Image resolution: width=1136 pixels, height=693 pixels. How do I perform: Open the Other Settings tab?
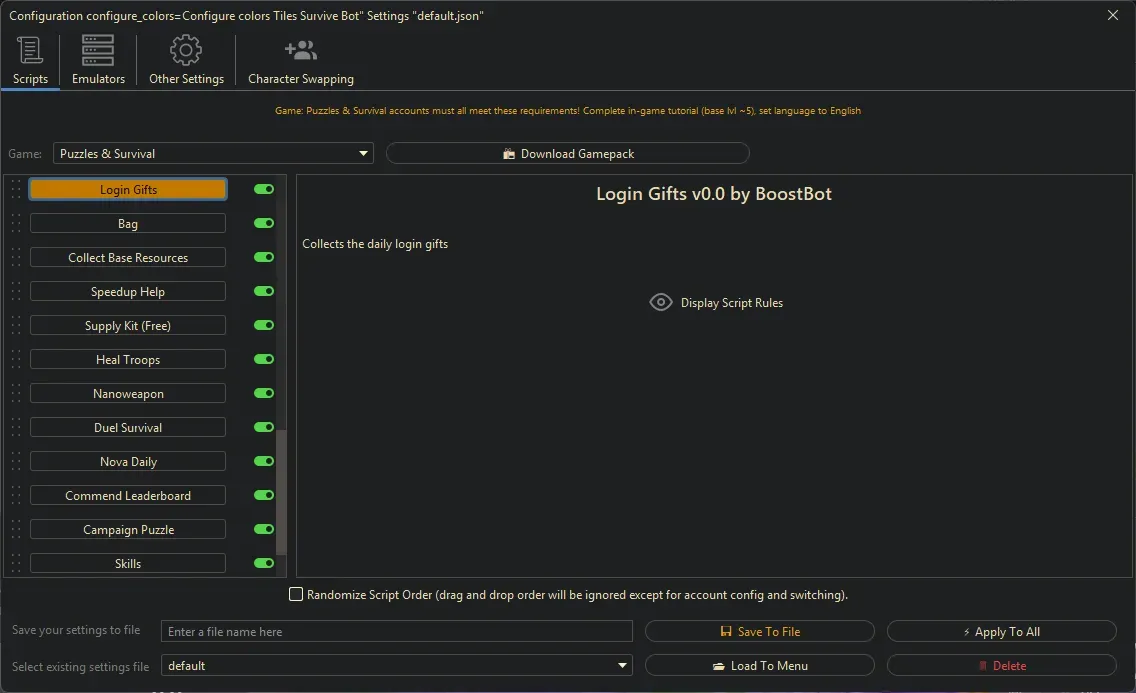[186, 60]
